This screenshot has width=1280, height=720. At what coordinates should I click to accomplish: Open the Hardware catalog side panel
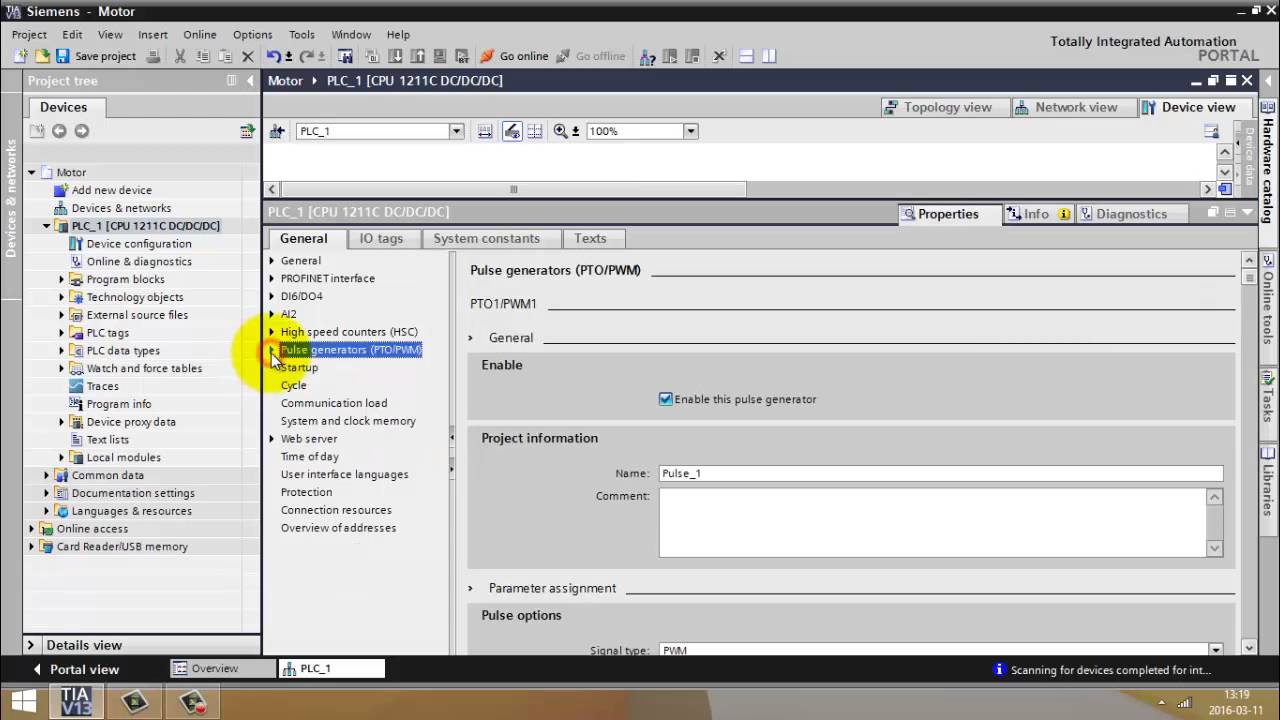(1268, 160)
